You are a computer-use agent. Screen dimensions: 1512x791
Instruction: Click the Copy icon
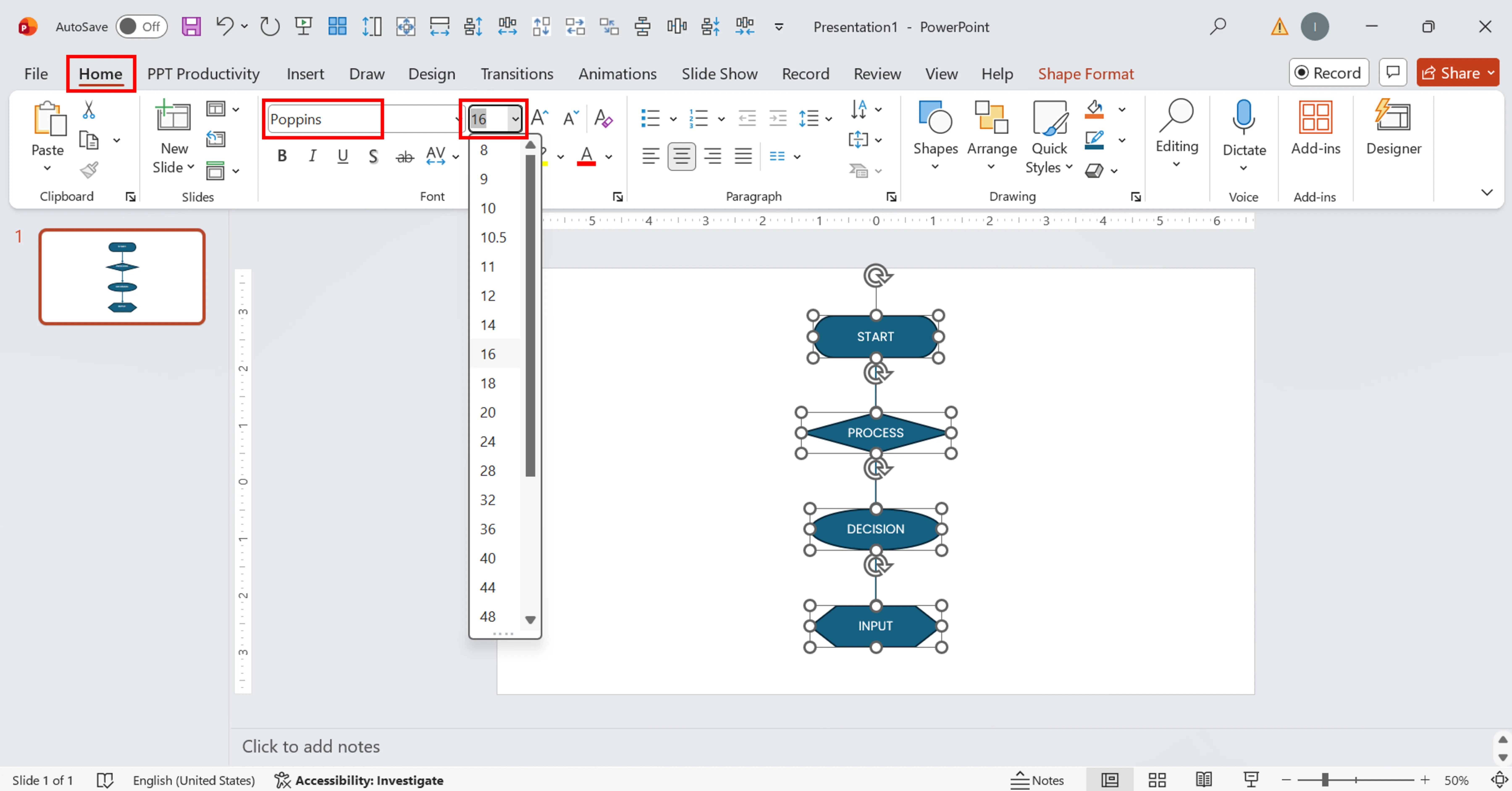click(x=89, y=140)
